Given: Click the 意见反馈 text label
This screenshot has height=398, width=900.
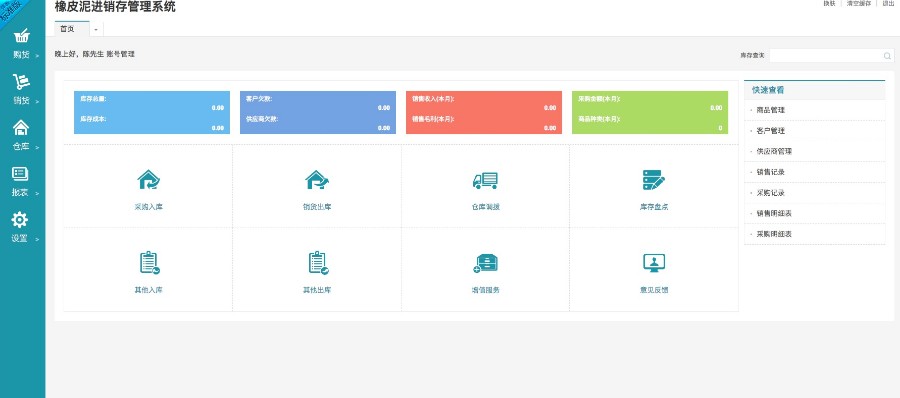Looking at the screenshot, I should click(654, 290).
